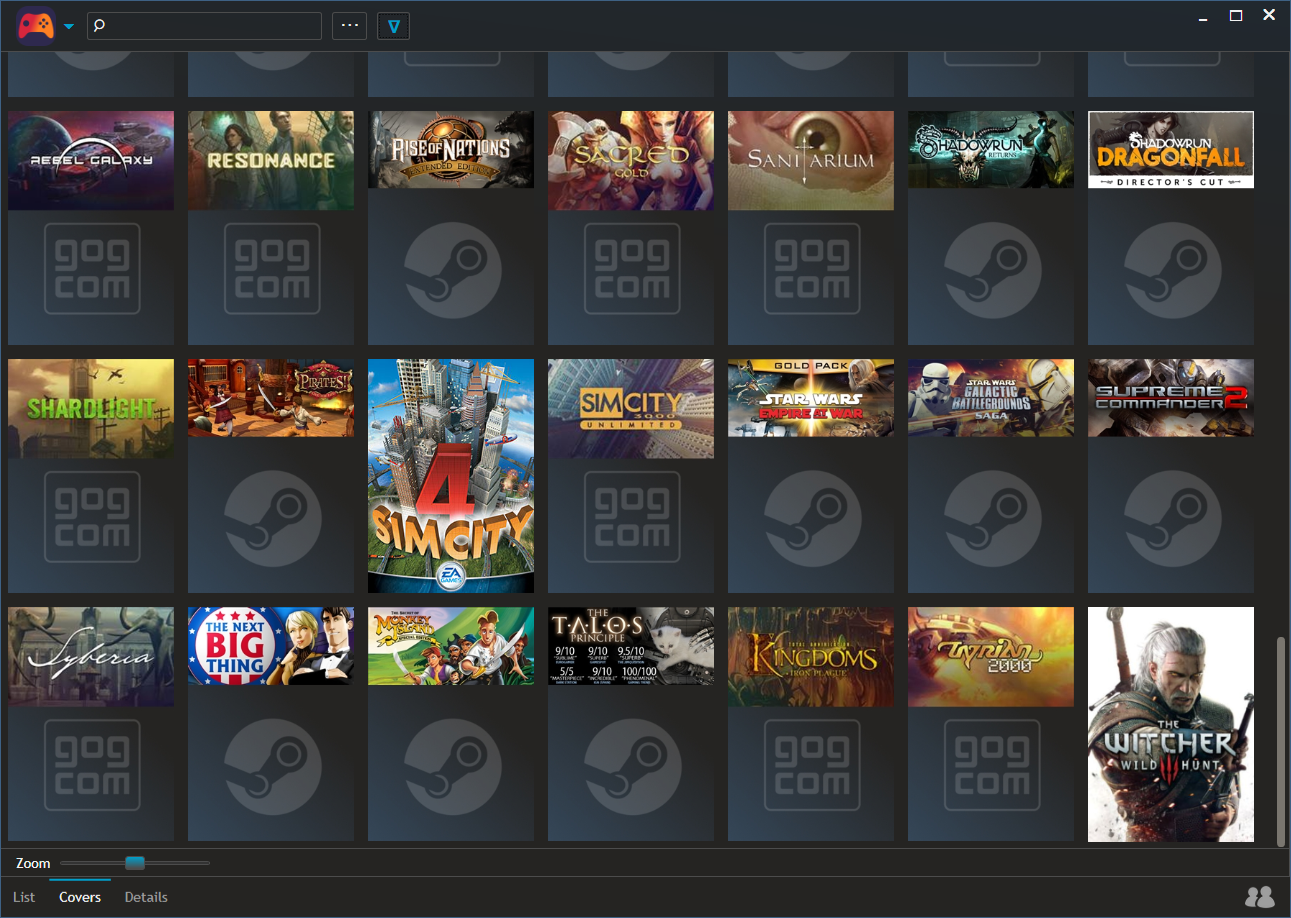
Task: Open the Rebel Galaxy game tile
Action: point(91,160)
